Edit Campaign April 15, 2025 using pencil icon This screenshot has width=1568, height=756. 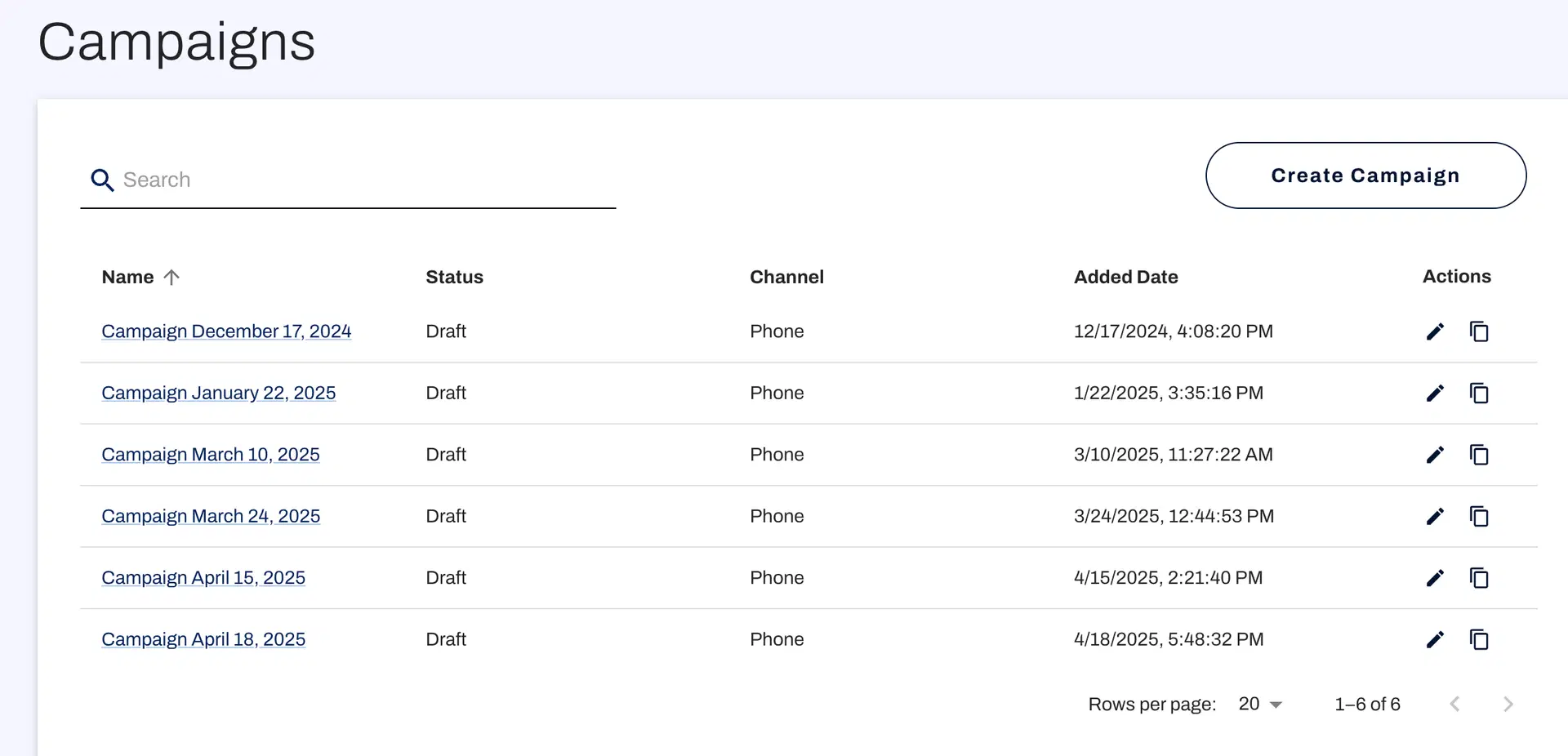pyautogui.click(x=1435, y=578)
